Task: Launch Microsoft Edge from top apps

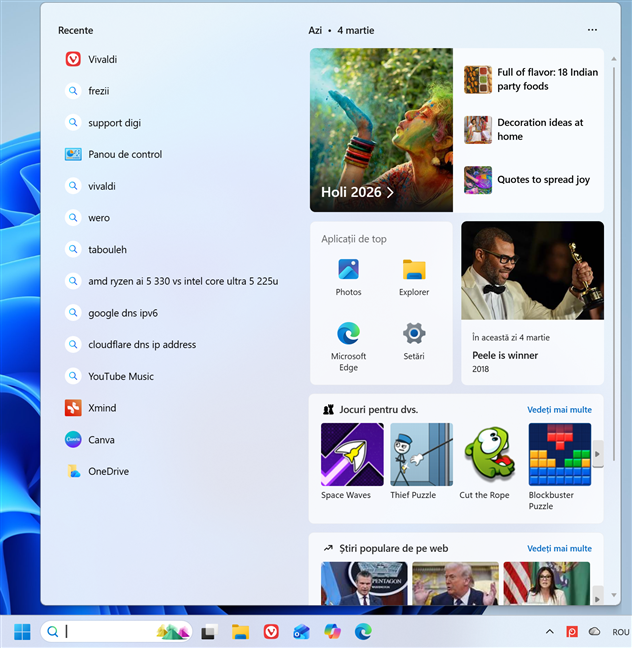Action: [348, 345]
